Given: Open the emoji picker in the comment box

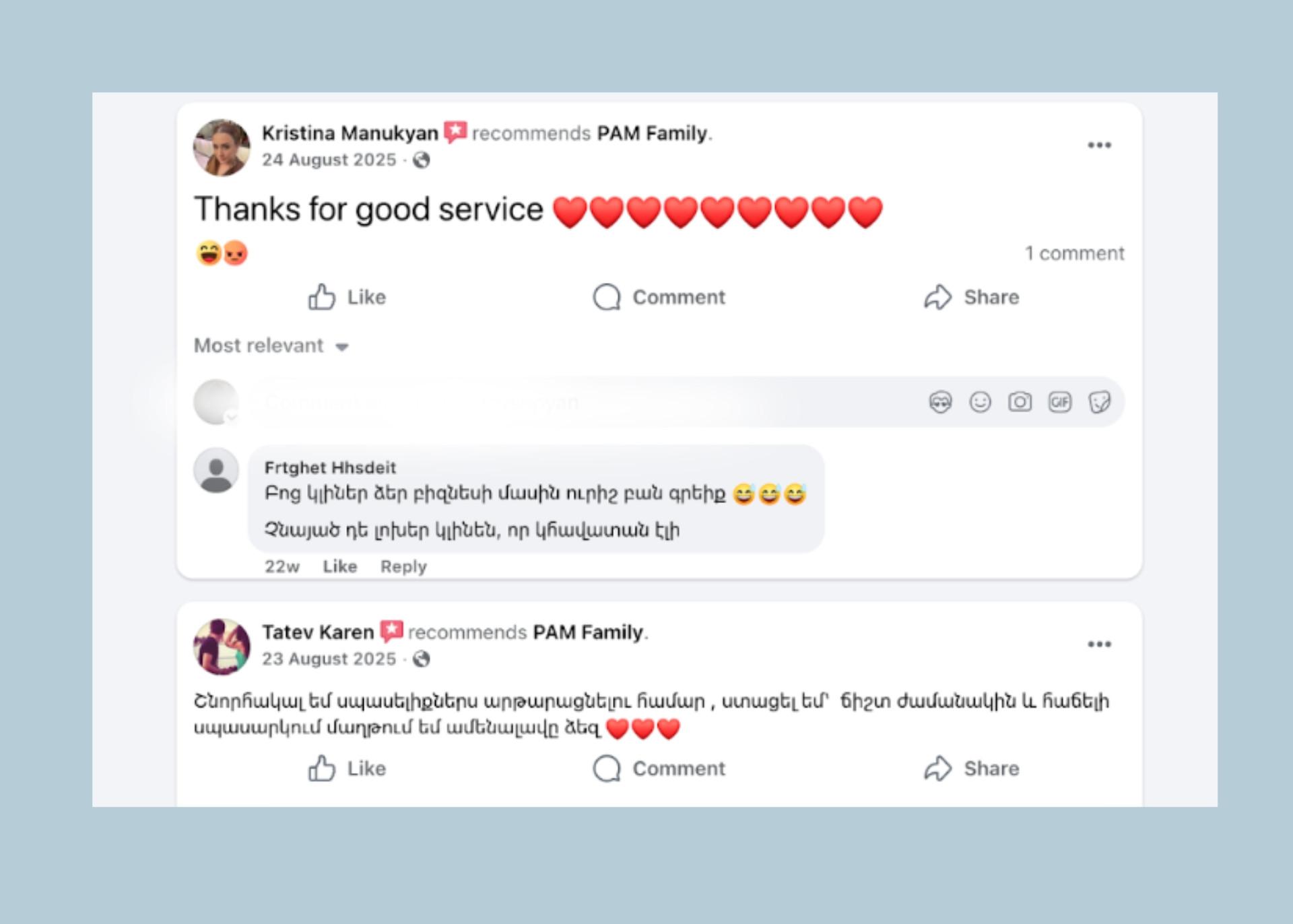Looking at the screenshot, I should (980, 402).
